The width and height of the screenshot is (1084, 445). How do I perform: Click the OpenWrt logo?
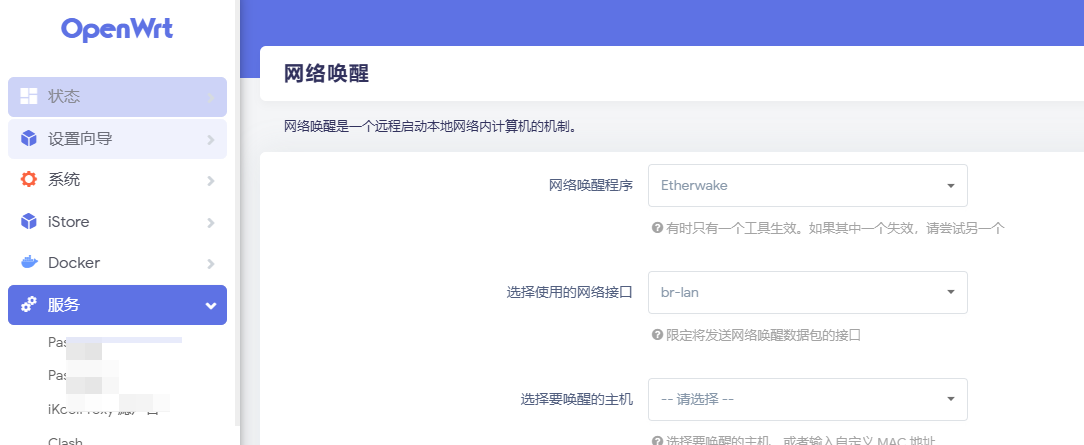point(117,29)
